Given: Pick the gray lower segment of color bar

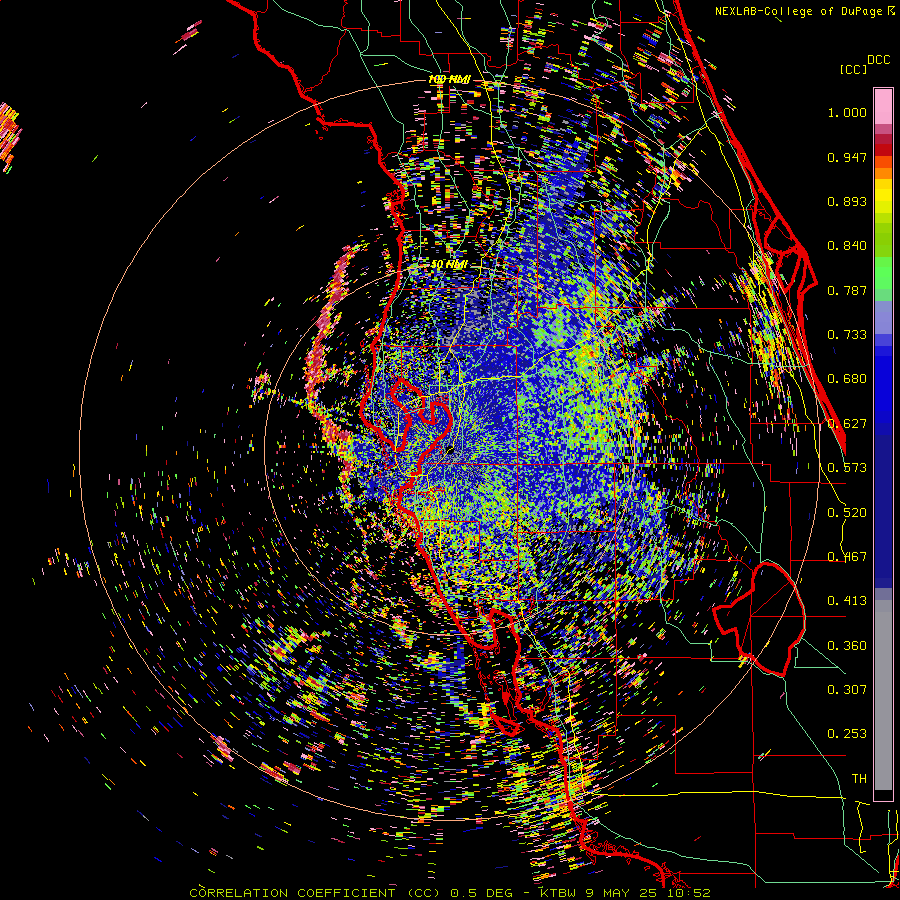Looking at the screenshot, I should pyautogui.click(x=883, y=695).
